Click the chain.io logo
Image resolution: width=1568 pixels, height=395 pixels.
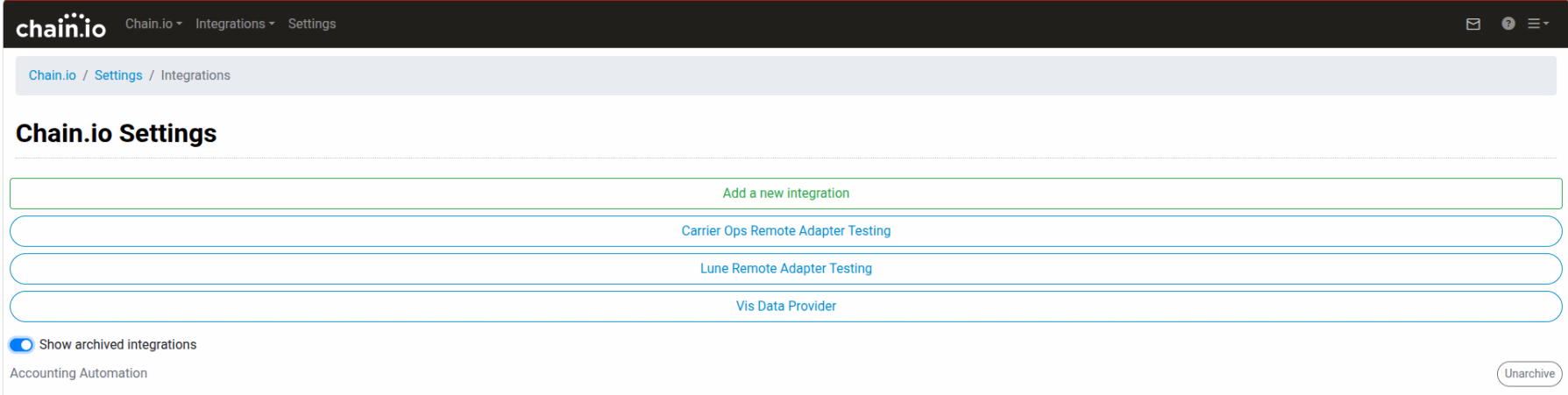click(x=61, y=25)
